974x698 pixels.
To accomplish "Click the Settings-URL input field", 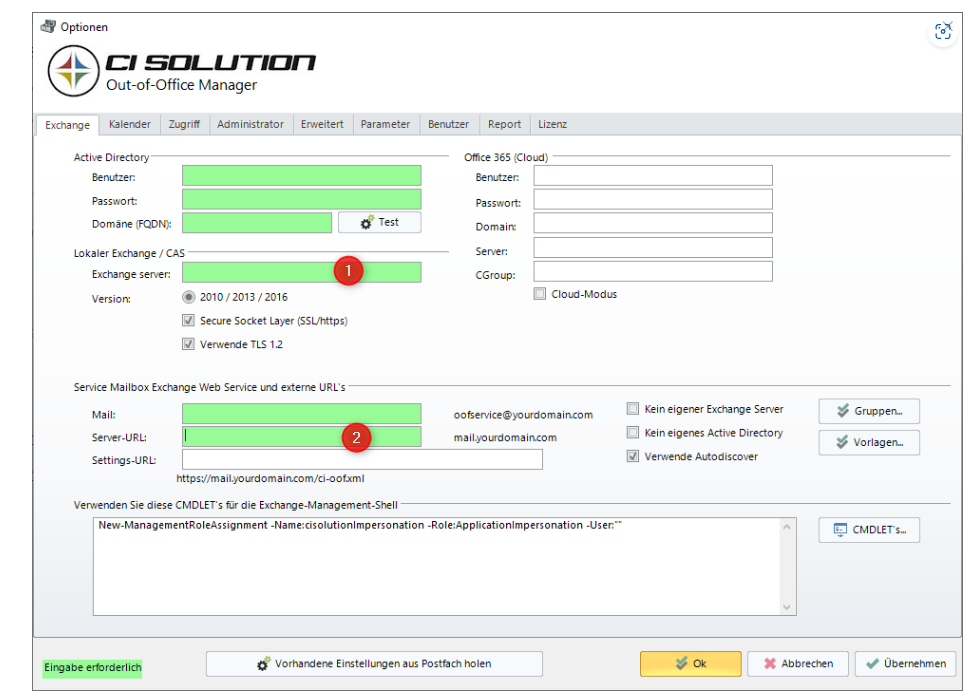I will (x=362, y=459).
